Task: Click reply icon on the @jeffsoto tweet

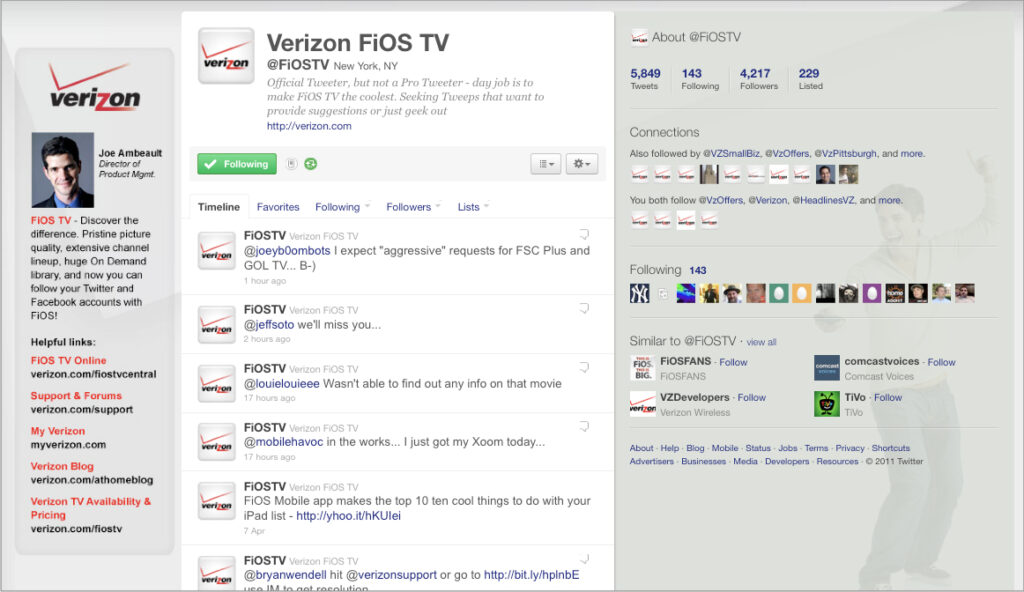Action: (584, 308)
